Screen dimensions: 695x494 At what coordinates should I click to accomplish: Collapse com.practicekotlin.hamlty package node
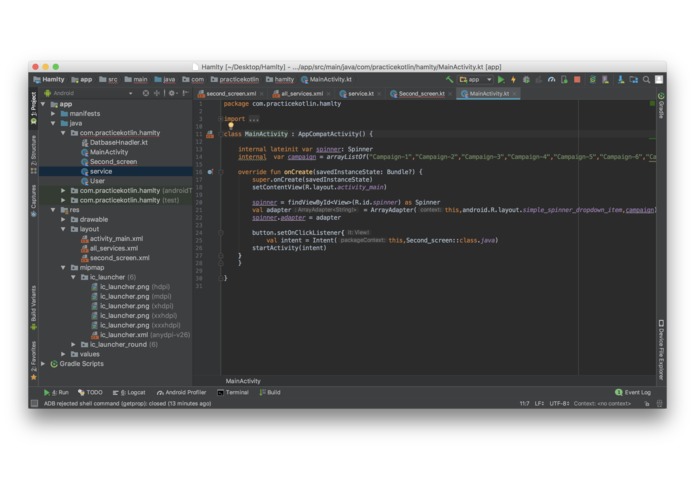coord(63,133)
